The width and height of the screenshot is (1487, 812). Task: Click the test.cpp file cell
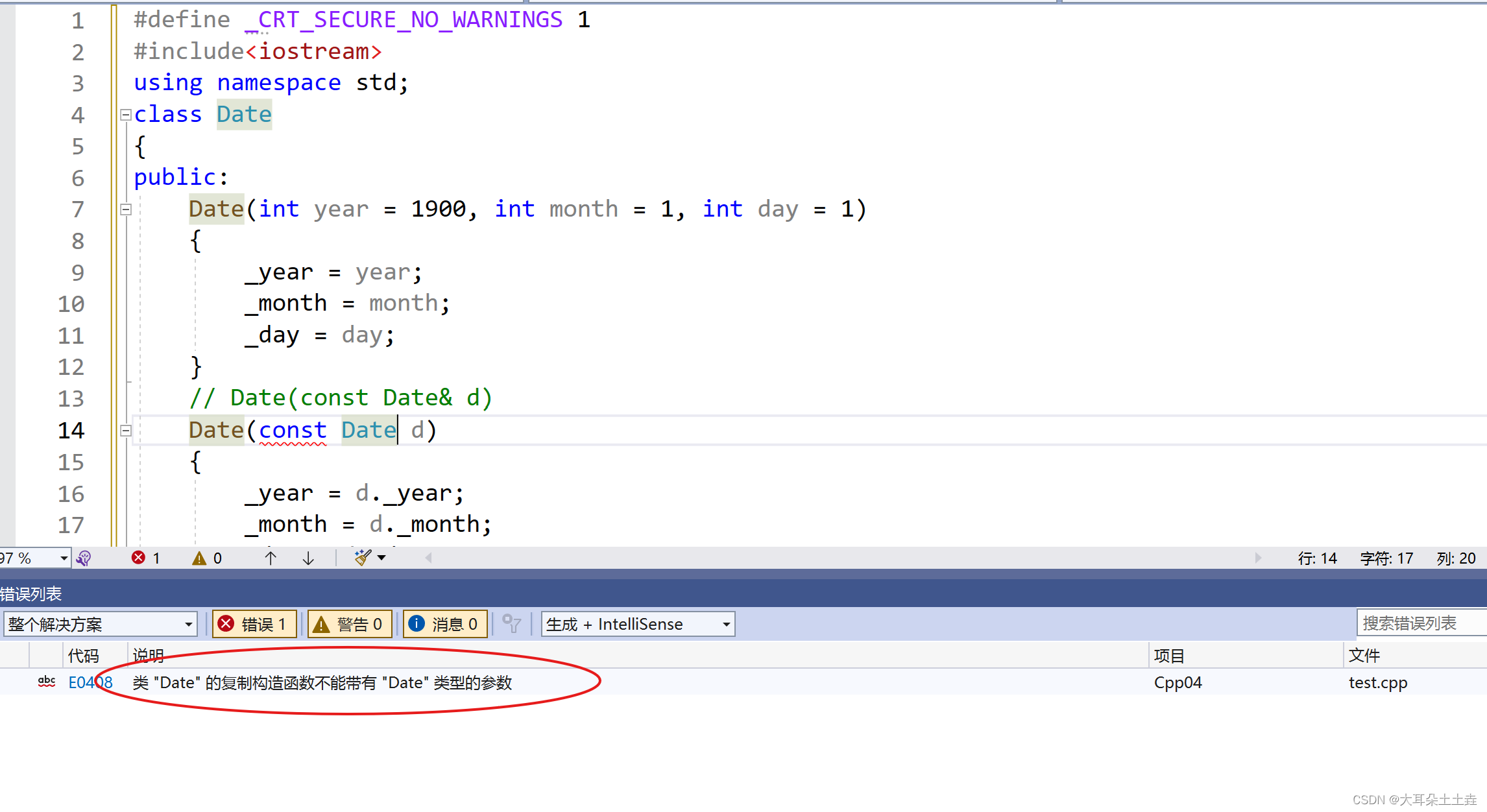click(x=1378, y=682)
